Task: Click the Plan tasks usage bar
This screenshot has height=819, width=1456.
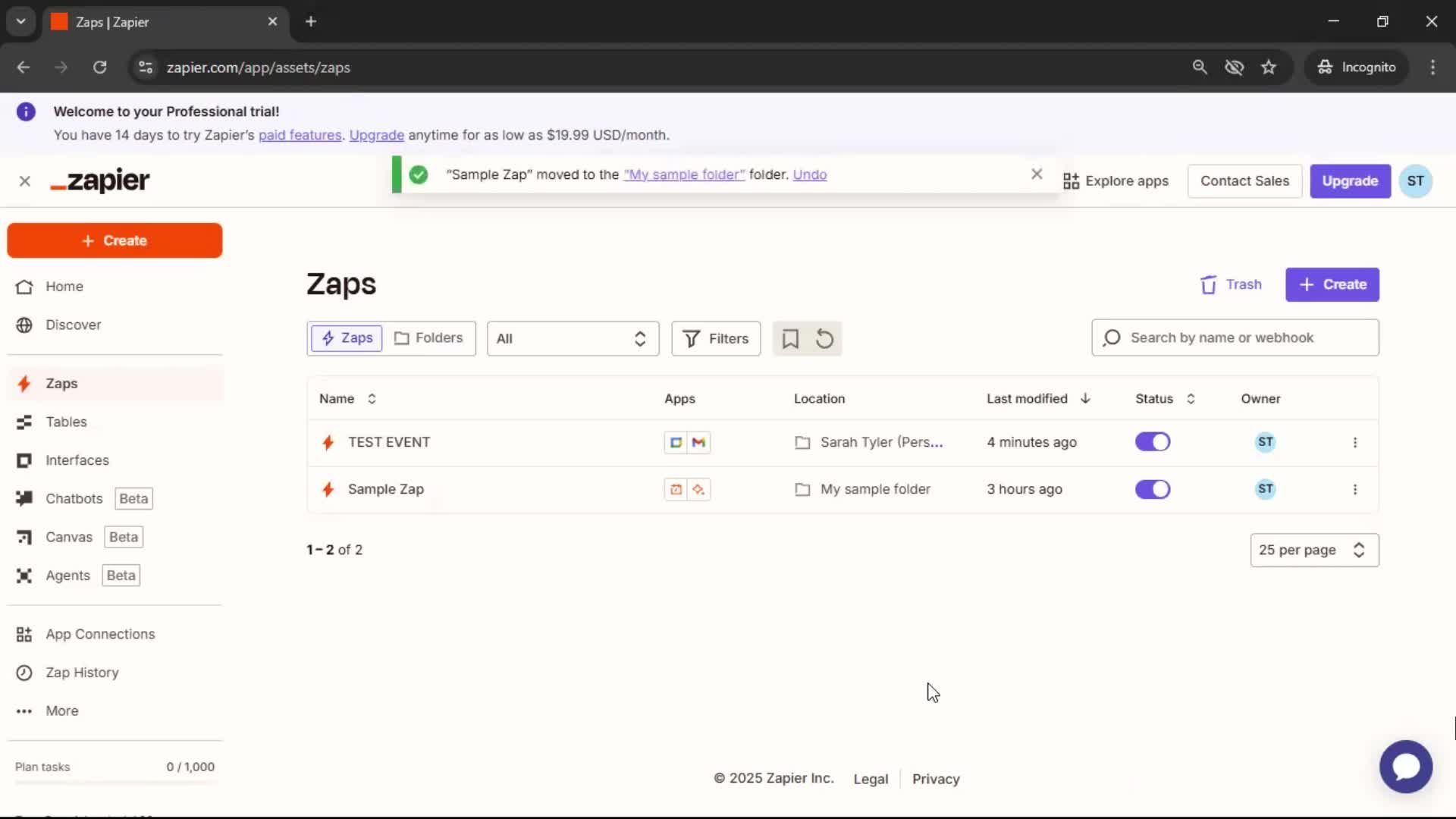Action: coord(115,782)
